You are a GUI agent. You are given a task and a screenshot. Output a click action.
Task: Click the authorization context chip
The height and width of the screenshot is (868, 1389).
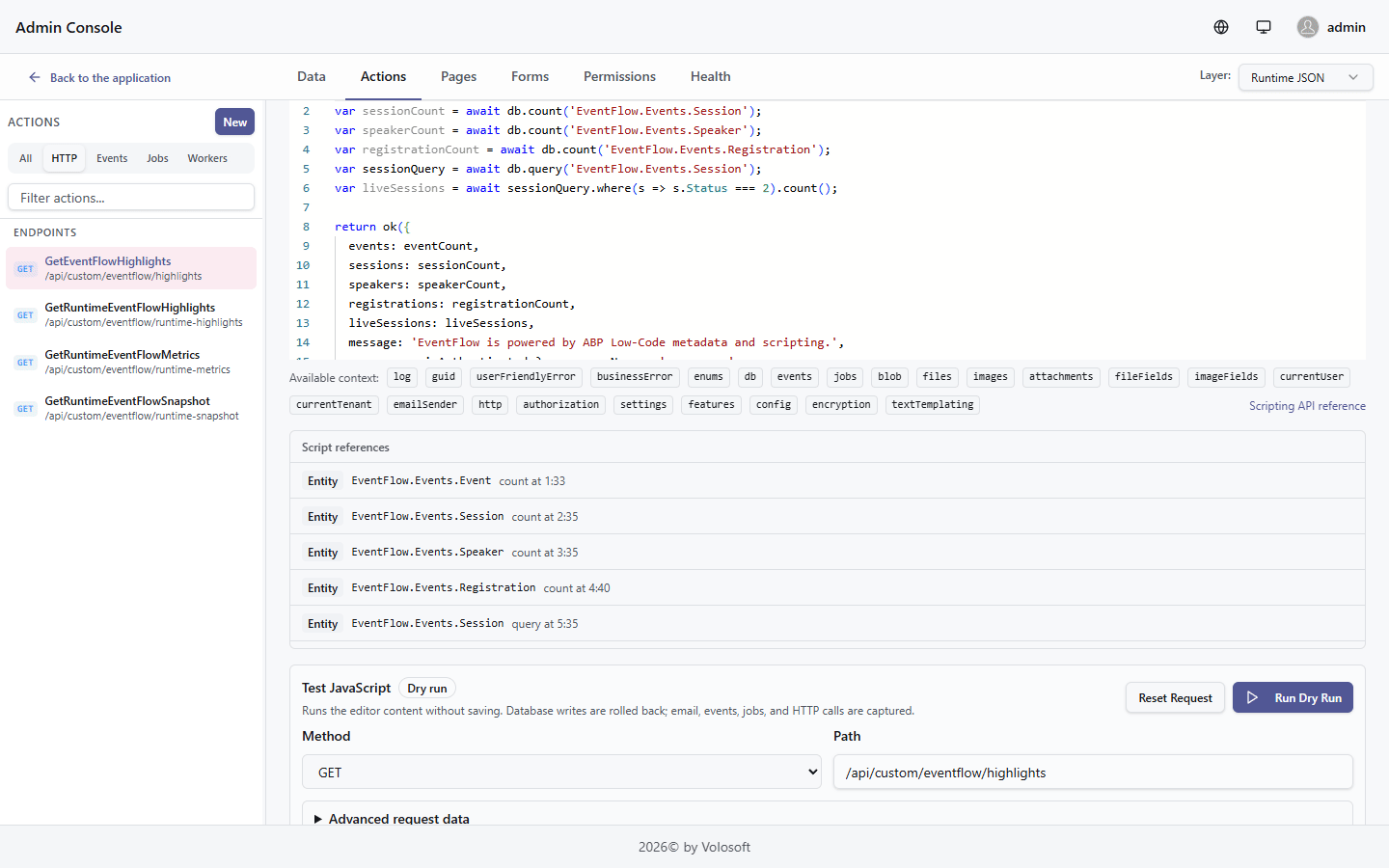click(x=561, y=405)
